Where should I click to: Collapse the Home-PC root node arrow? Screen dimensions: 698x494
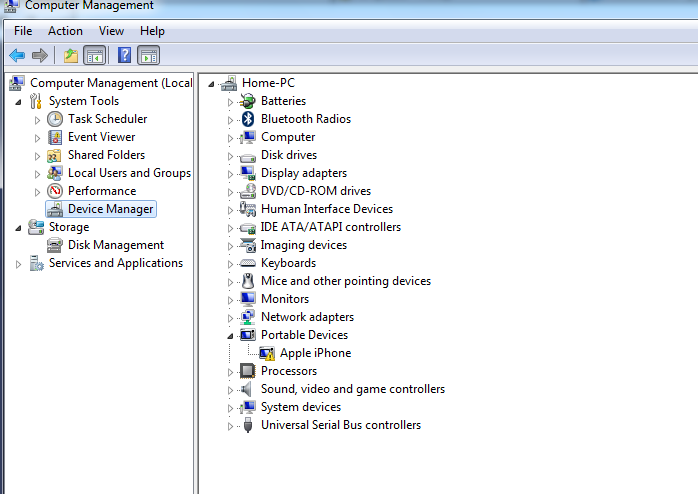pyautogui.click(x=211, y=84)
